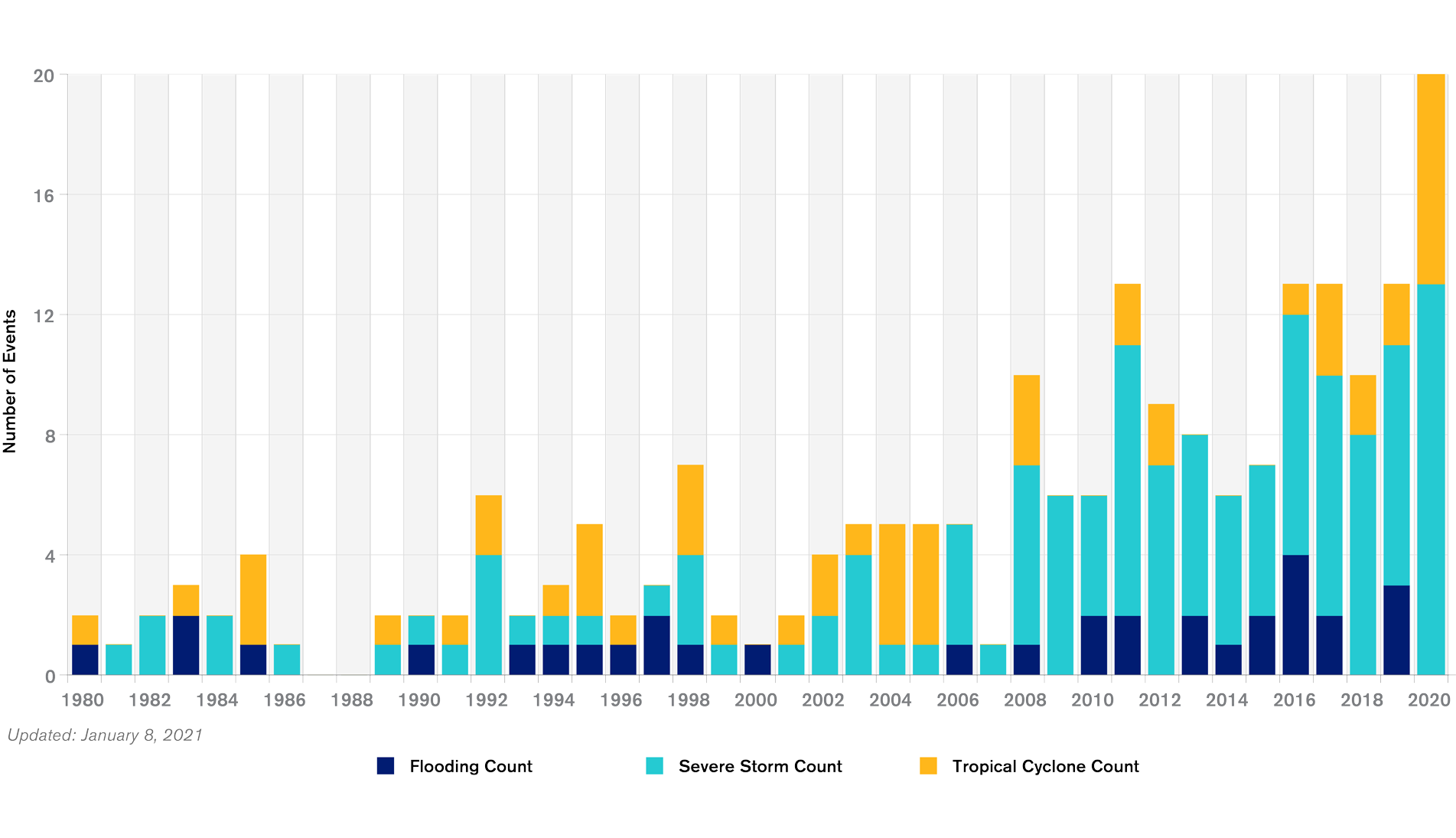1456x838 pixels.
Task: Click the 2017 tropical cyclone orange segment
Action: [1330, 330]
